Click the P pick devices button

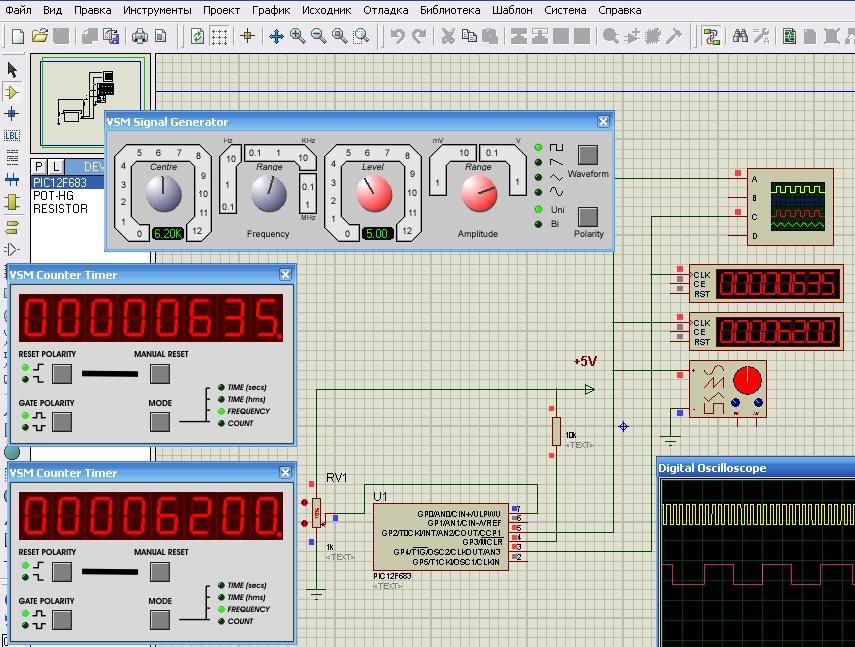coord(38,167)
